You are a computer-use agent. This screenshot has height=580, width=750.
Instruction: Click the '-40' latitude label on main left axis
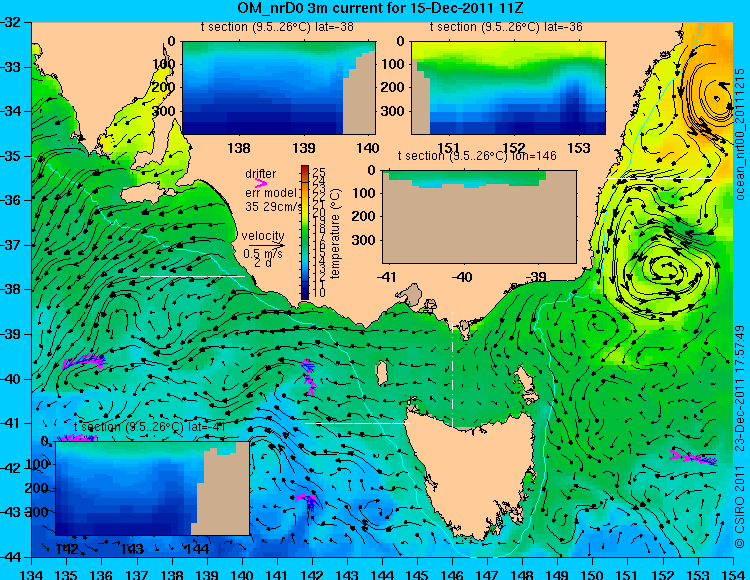(x=11, y=379)
